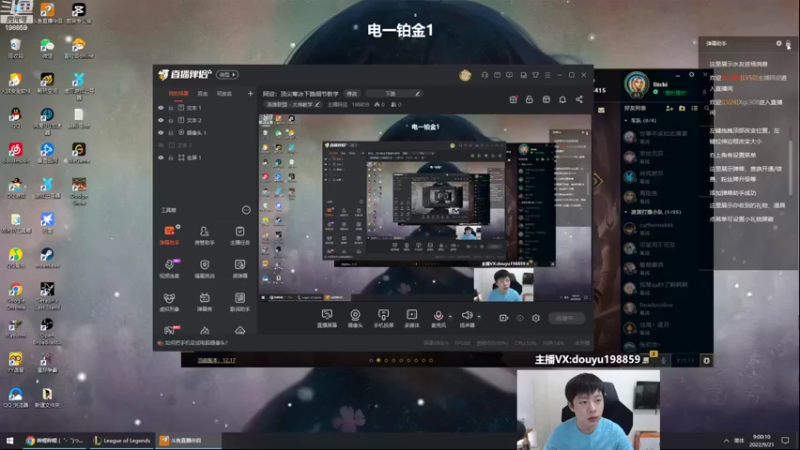Screen dimensions: 800x450
Task: Open toolbox more options circle icon
Action: [x=246, y=210]
